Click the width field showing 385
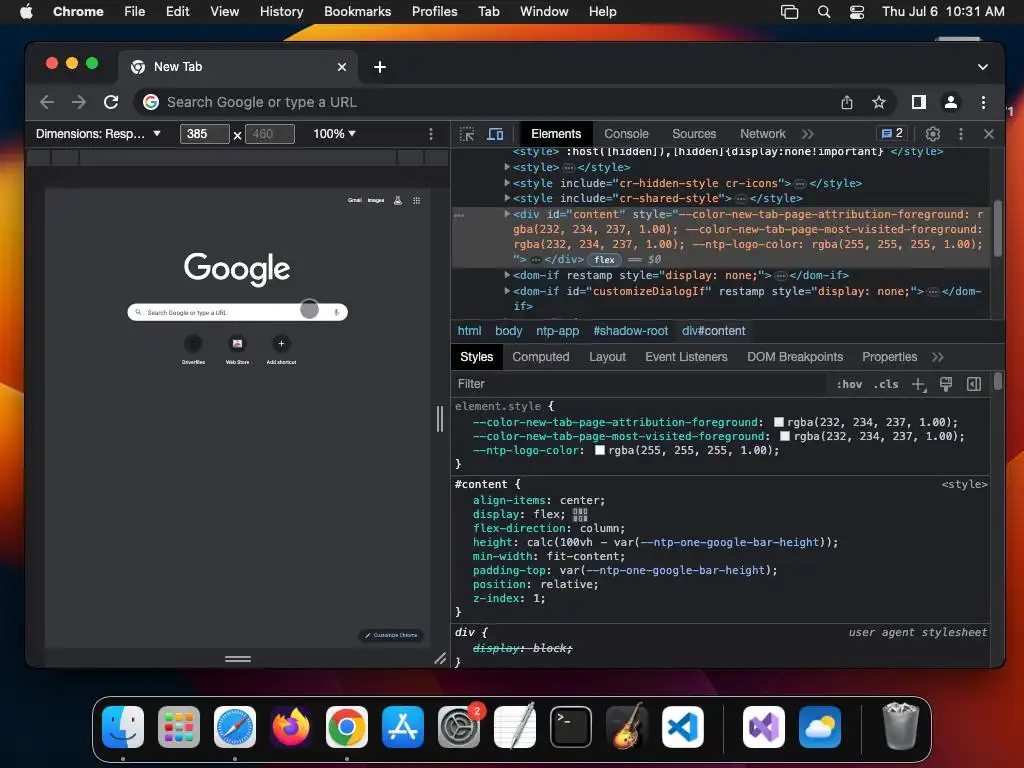 click(204, 134)
